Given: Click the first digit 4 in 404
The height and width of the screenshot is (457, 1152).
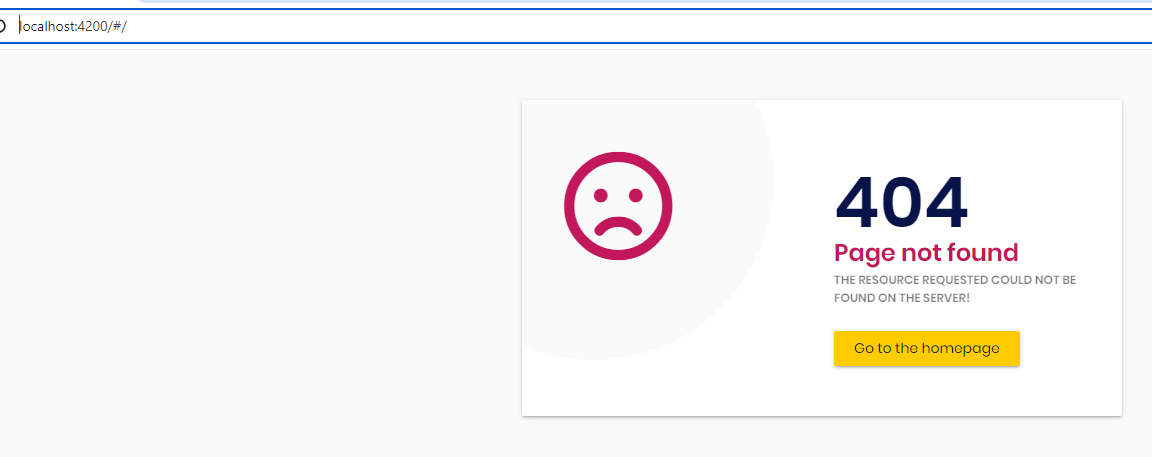Looking at the screenshot, I should (x=856, y=204).
